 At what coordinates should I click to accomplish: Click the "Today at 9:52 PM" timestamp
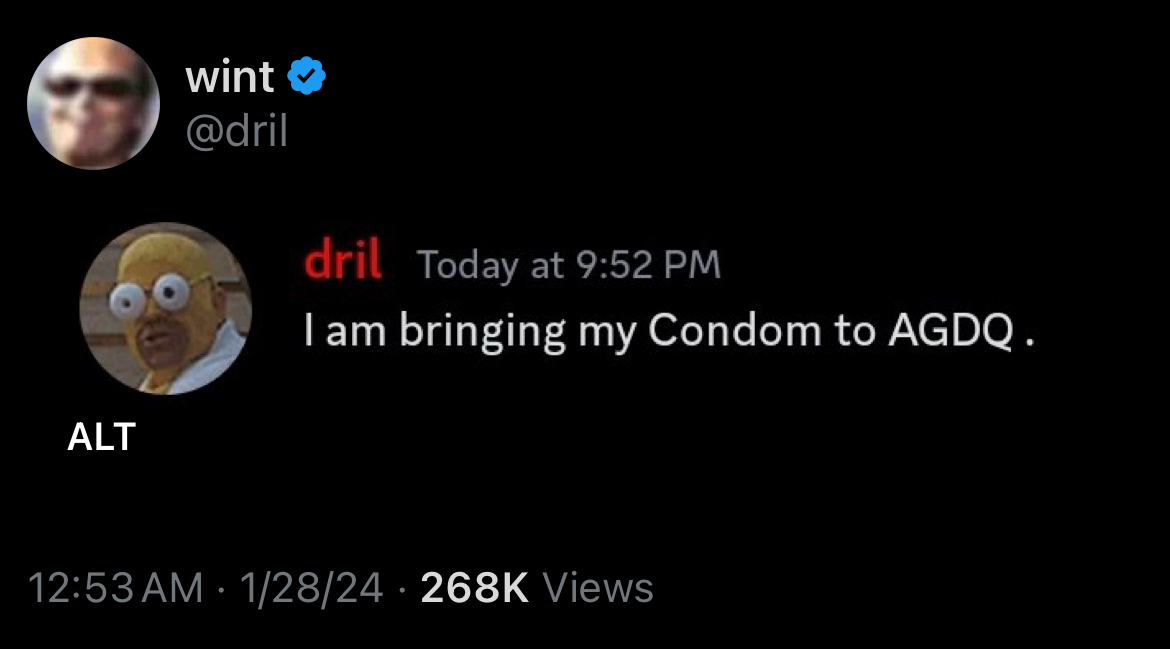(568, 265)
